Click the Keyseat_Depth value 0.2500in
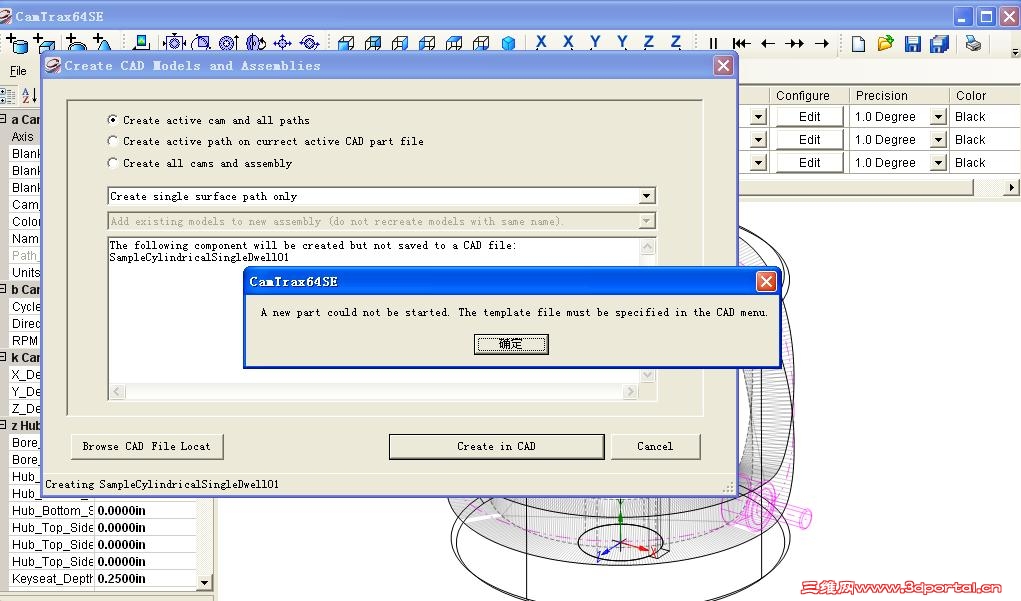The height and width of the screenshot is (601, 1021). pos(145,578)
